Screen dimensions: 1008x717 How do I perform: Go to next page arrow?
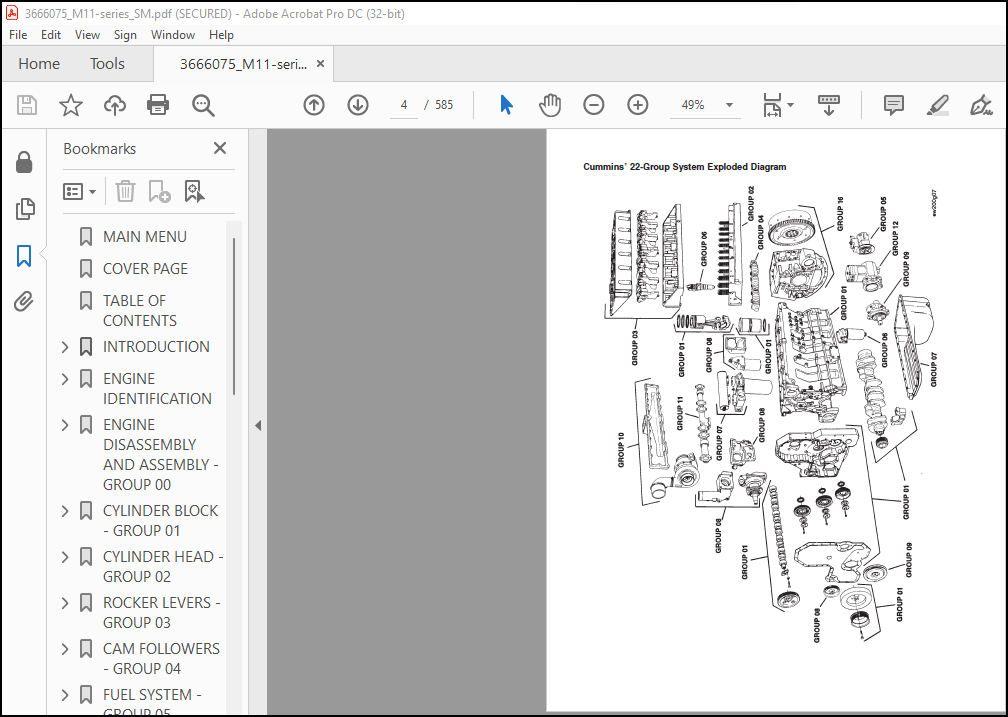click(358, 105)
